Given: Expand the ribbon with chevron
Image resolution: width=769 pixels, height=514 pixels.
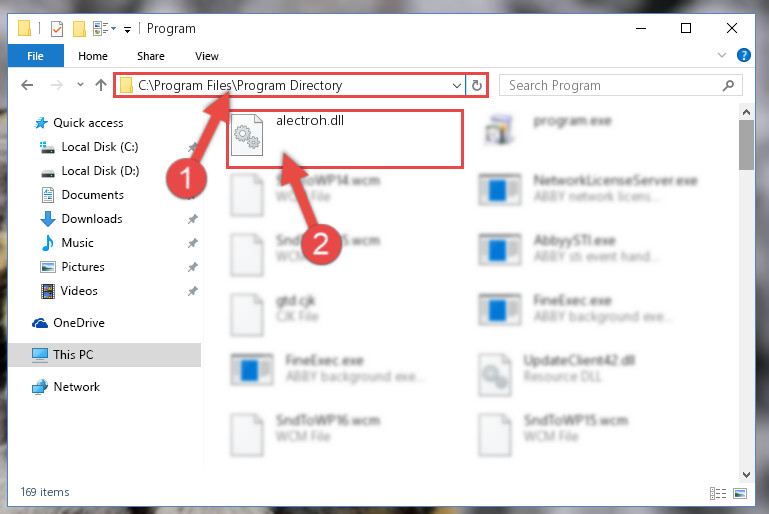Looking at the screenshot, I should (722, 55).
